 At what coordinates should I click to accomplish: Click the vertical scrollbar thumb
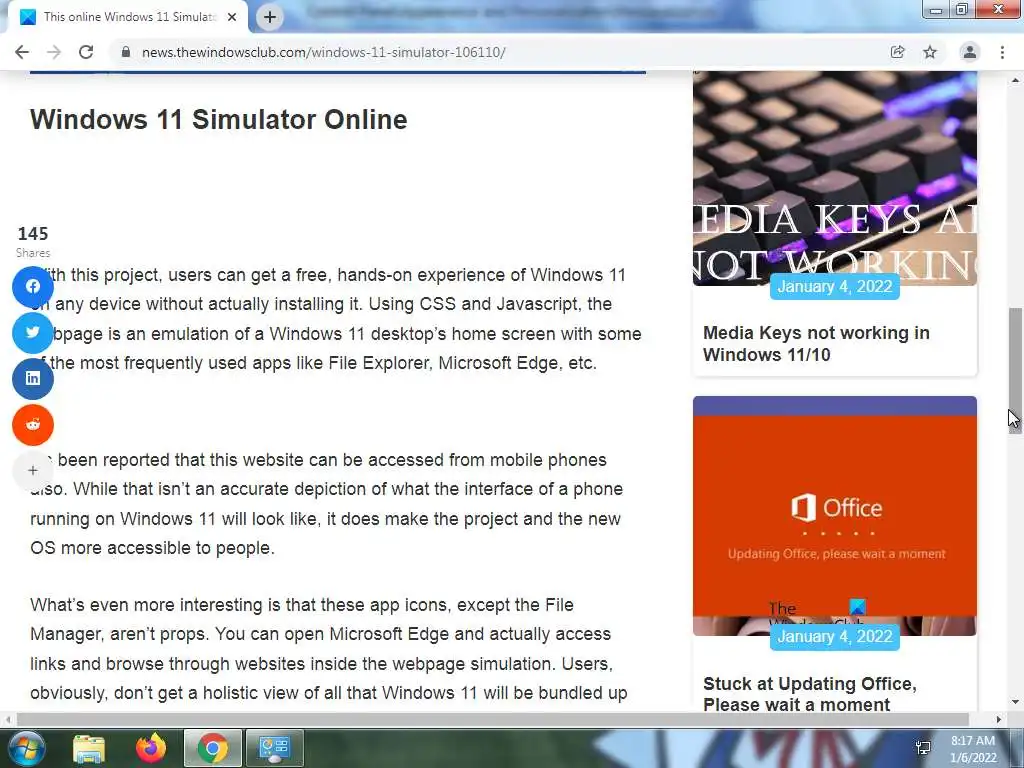click(1015, 370)
